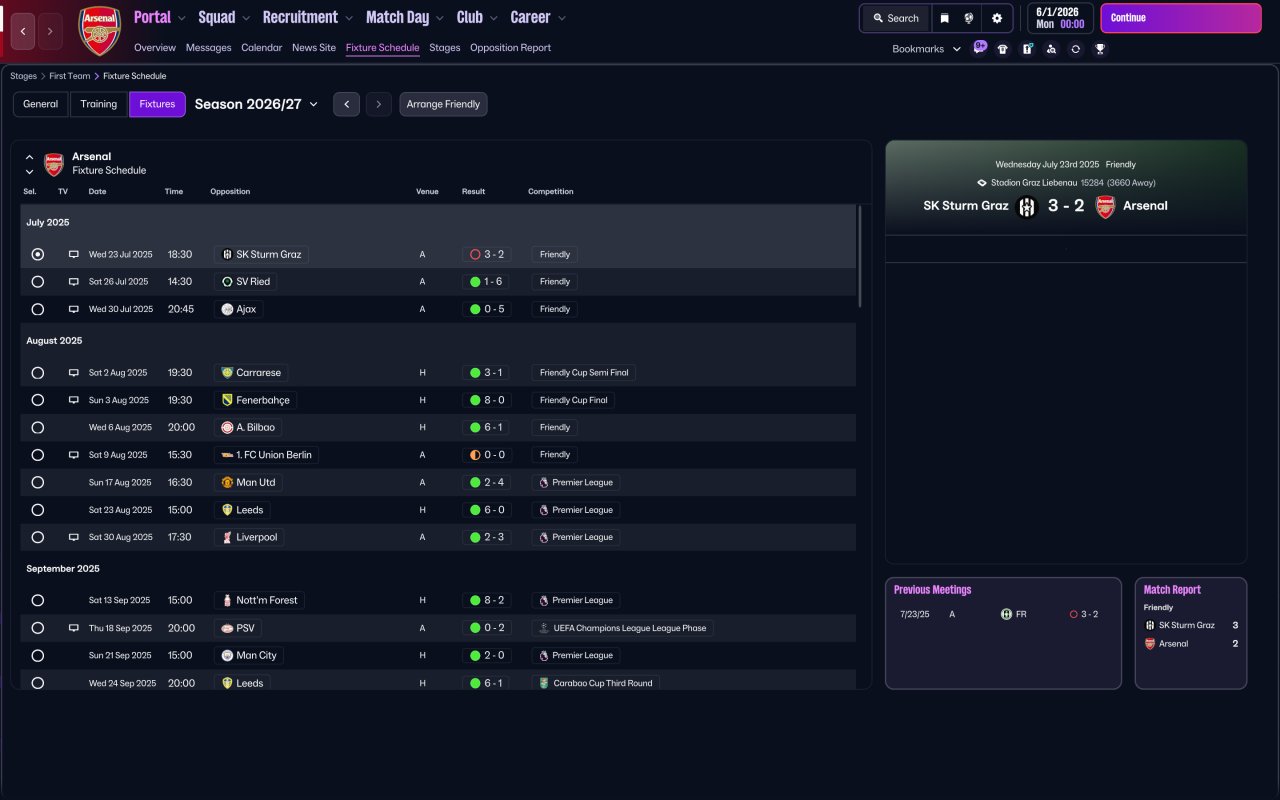Click the trophy icon in the bookmarks bar
Viewport: 1280px width, 800px height.
1100,49
